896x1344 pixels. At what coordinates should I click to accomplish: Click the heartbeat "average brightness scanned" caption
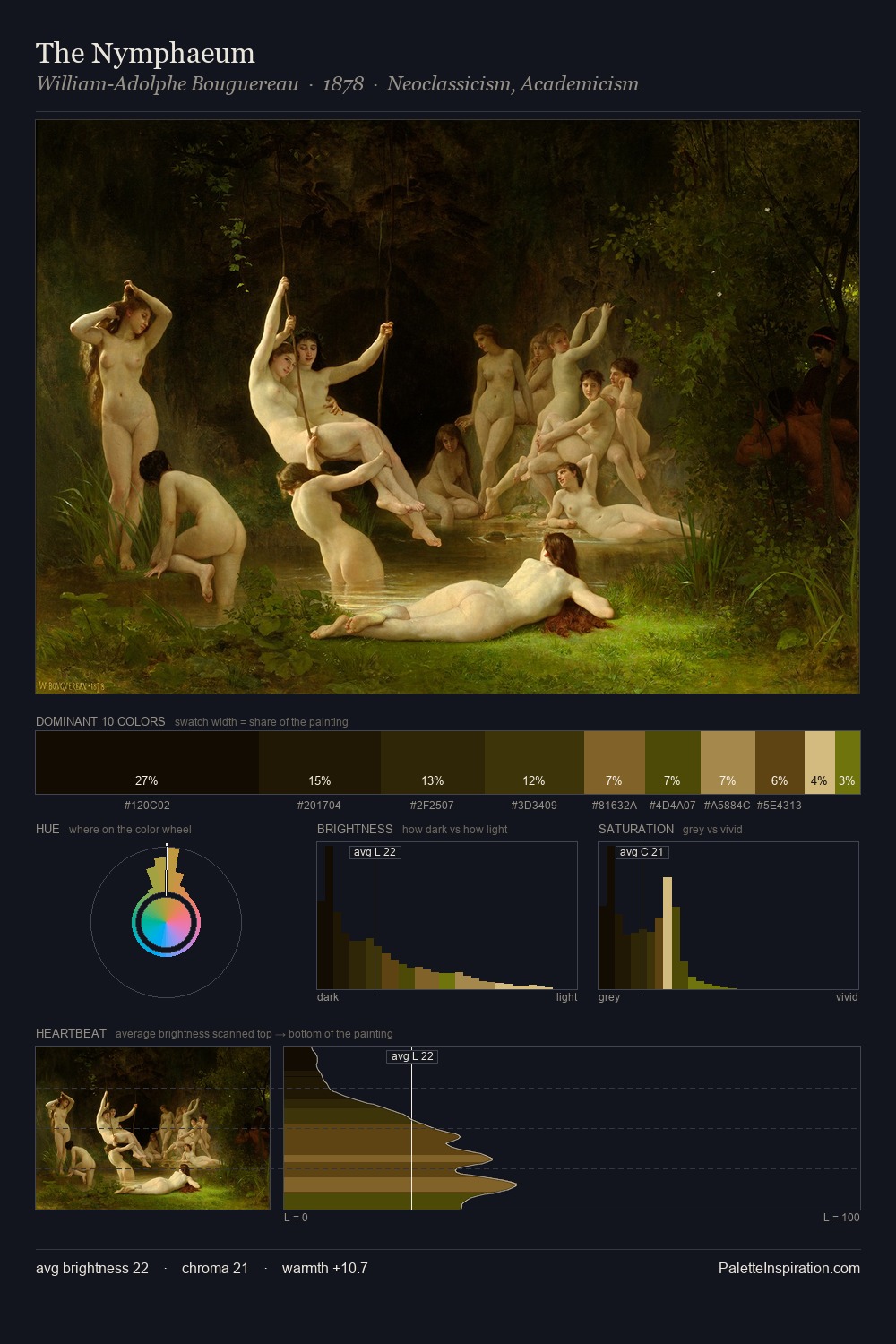(x=254, y=1034)
